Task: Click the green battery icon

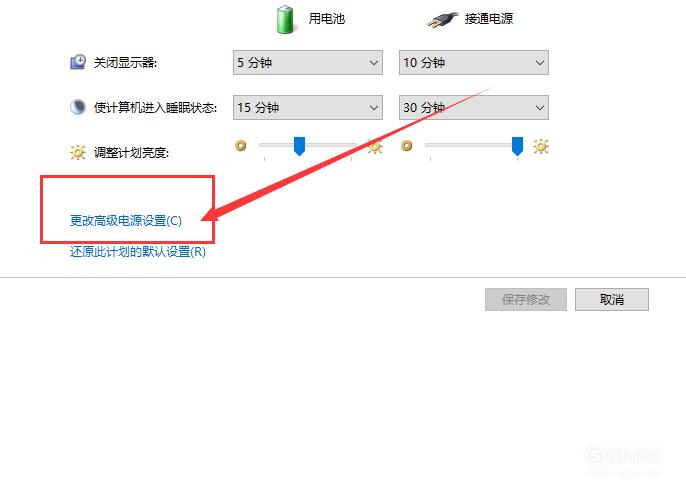Action: pos(285,19)
